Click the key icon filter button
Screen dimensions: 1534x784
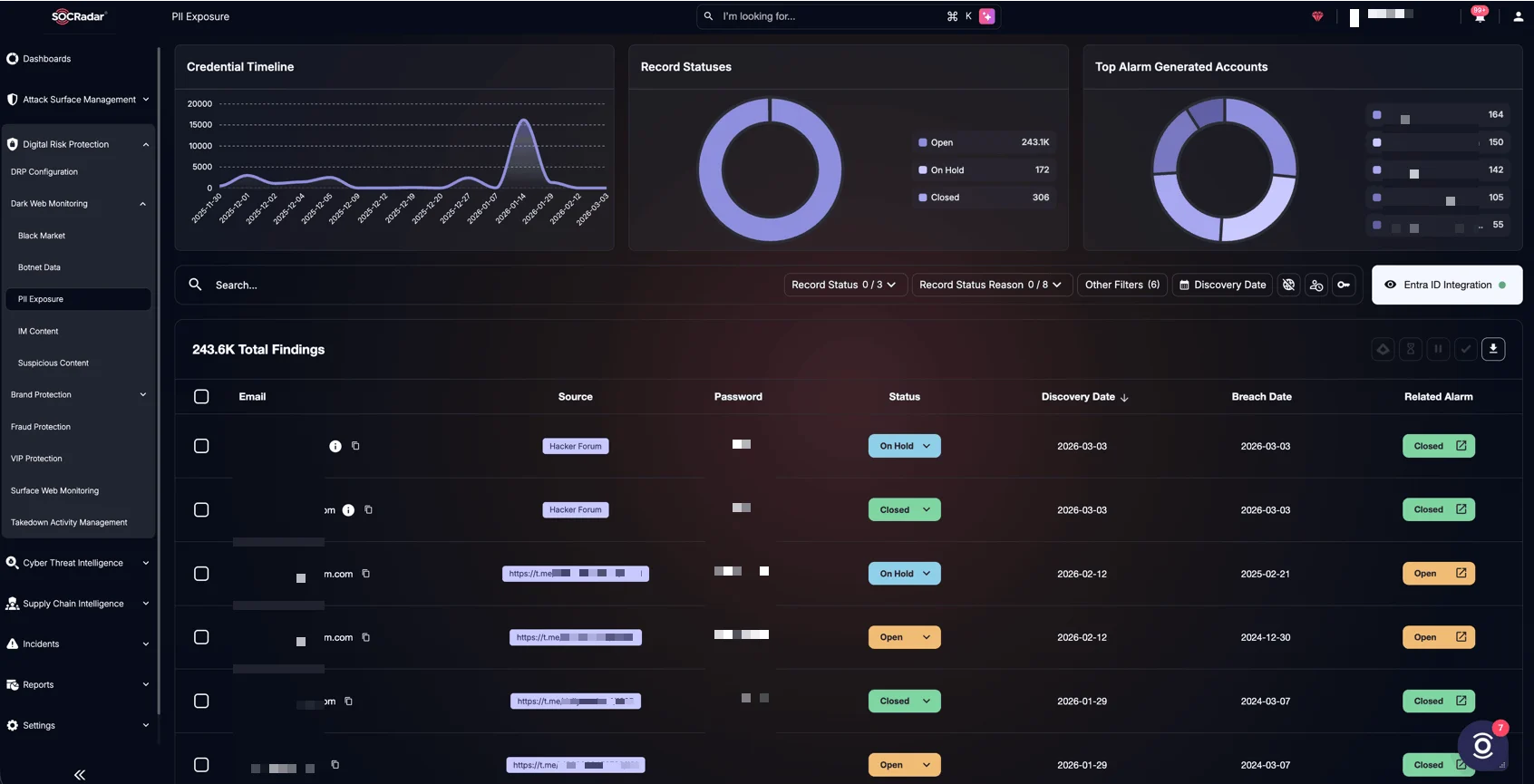click(1344, 285)
